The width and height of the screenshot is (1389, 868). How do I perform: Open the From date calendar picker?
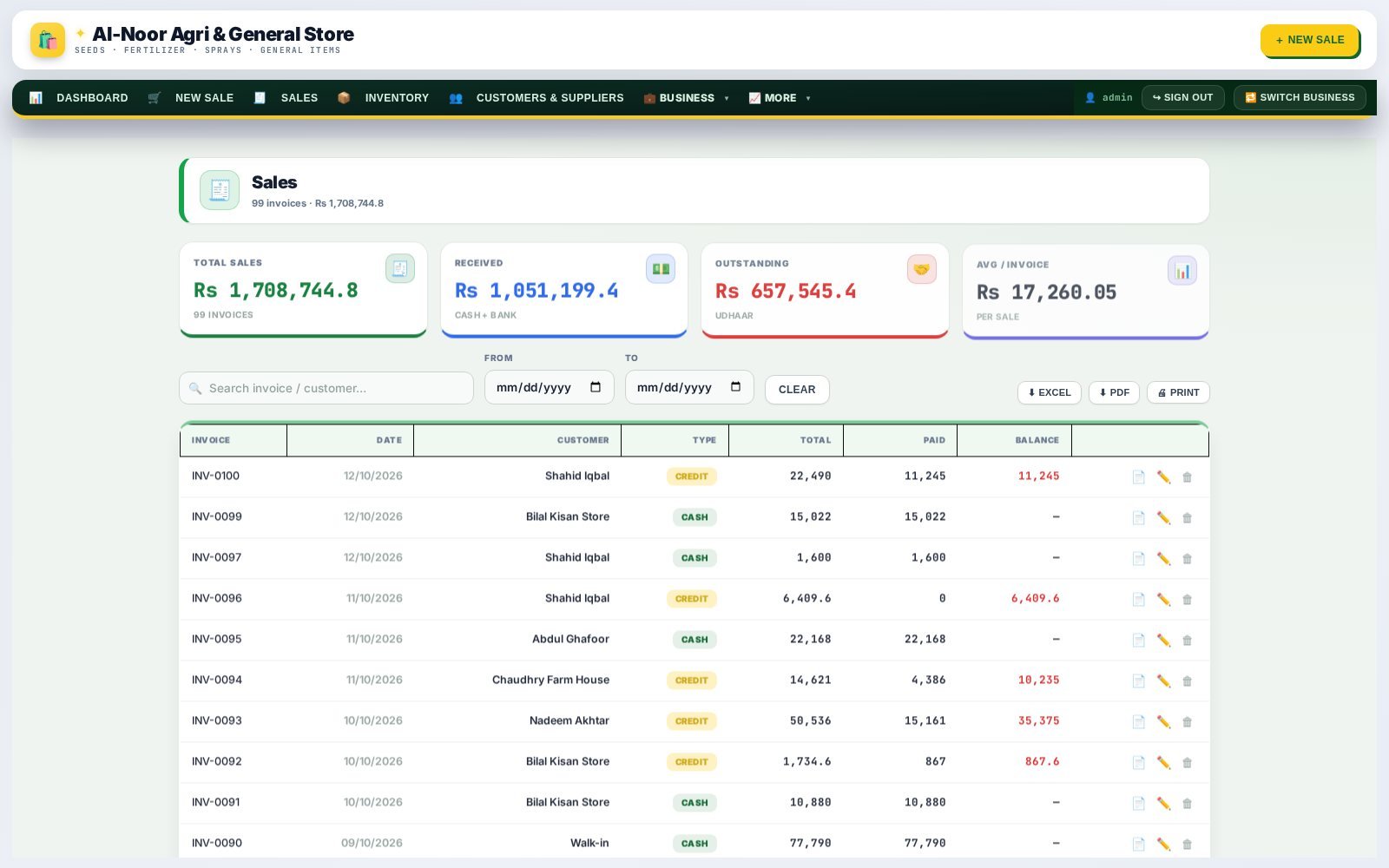(596, 387)
